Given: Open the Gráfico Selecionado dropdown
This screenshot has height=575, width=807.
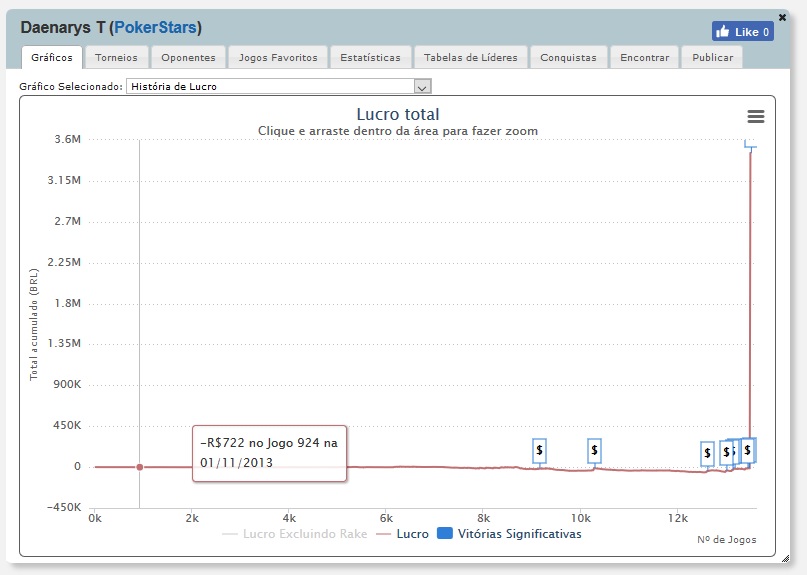Looking at the screenshot, I should point(278,86).
